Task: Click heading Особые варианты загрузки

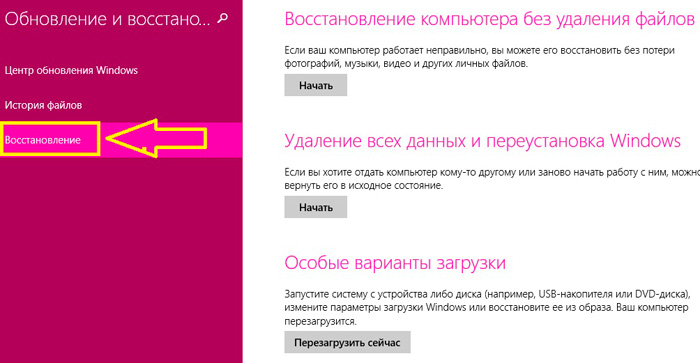Action: (395, 263)
